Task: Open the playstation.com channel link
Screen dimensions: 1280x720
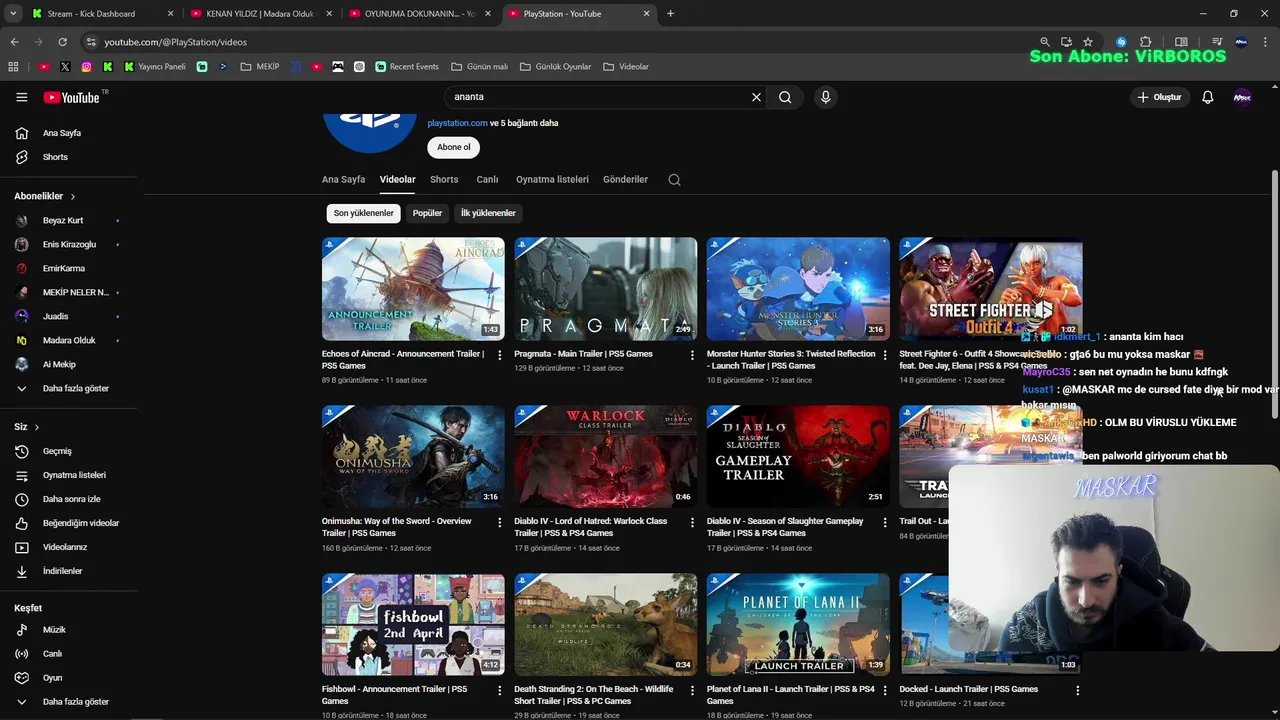Action: tap(457, 123)
